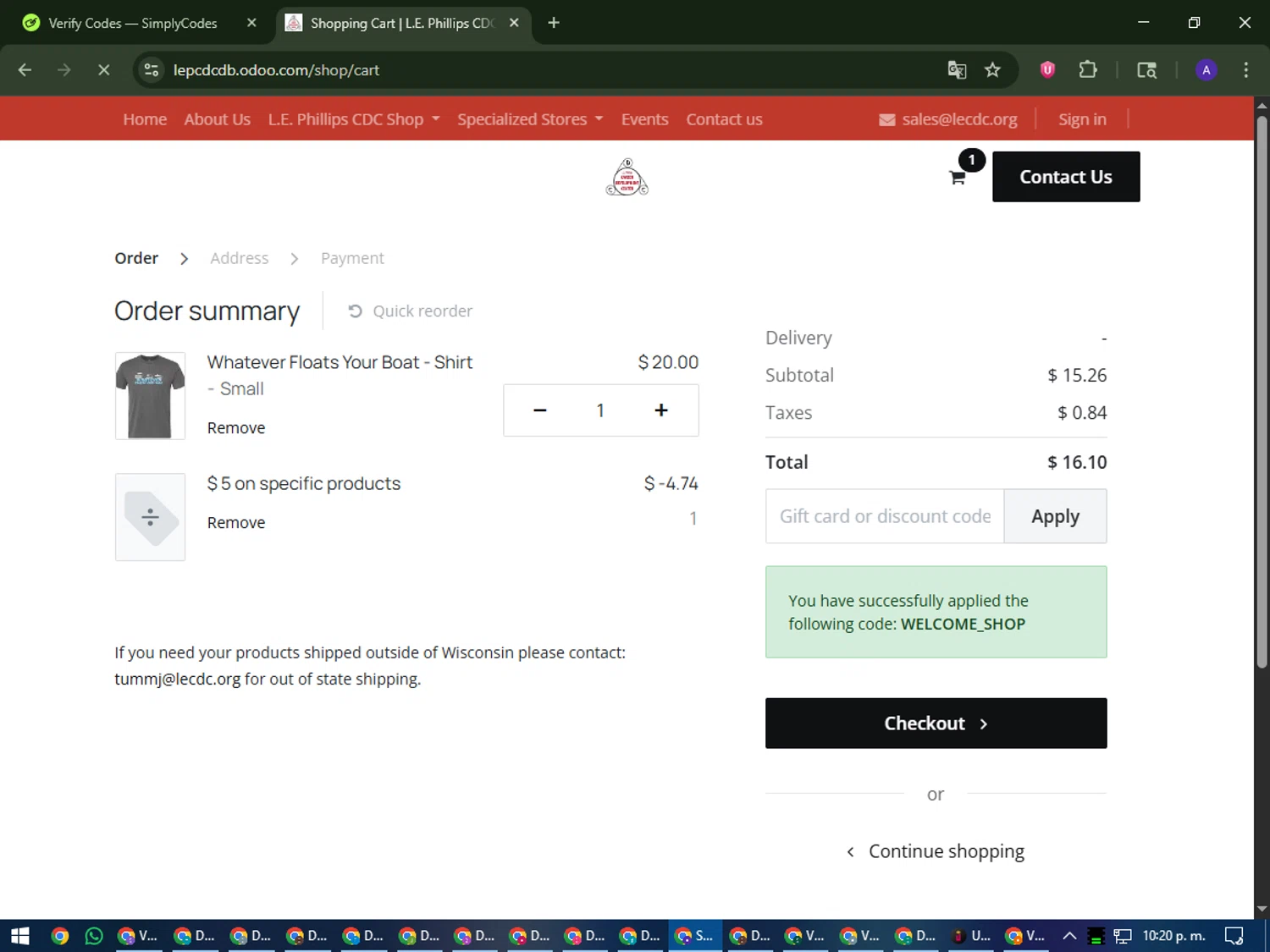The image size is (1270, 952).
Task: Click the Order breadcrumb step
Action: pos(136,258)
